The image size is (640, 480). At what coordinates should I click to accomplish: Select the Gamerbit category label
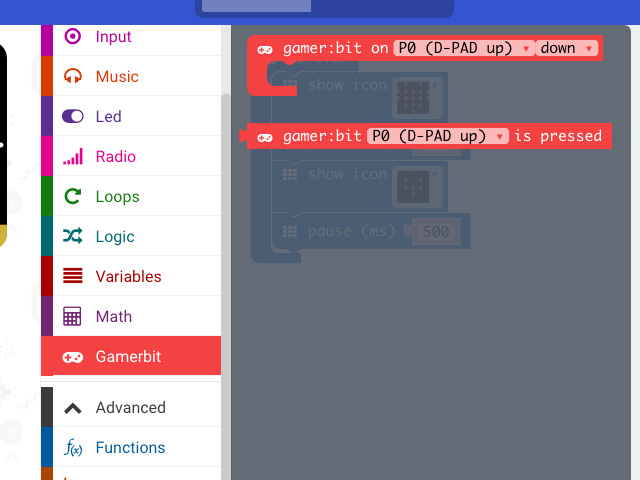(128, 357)
